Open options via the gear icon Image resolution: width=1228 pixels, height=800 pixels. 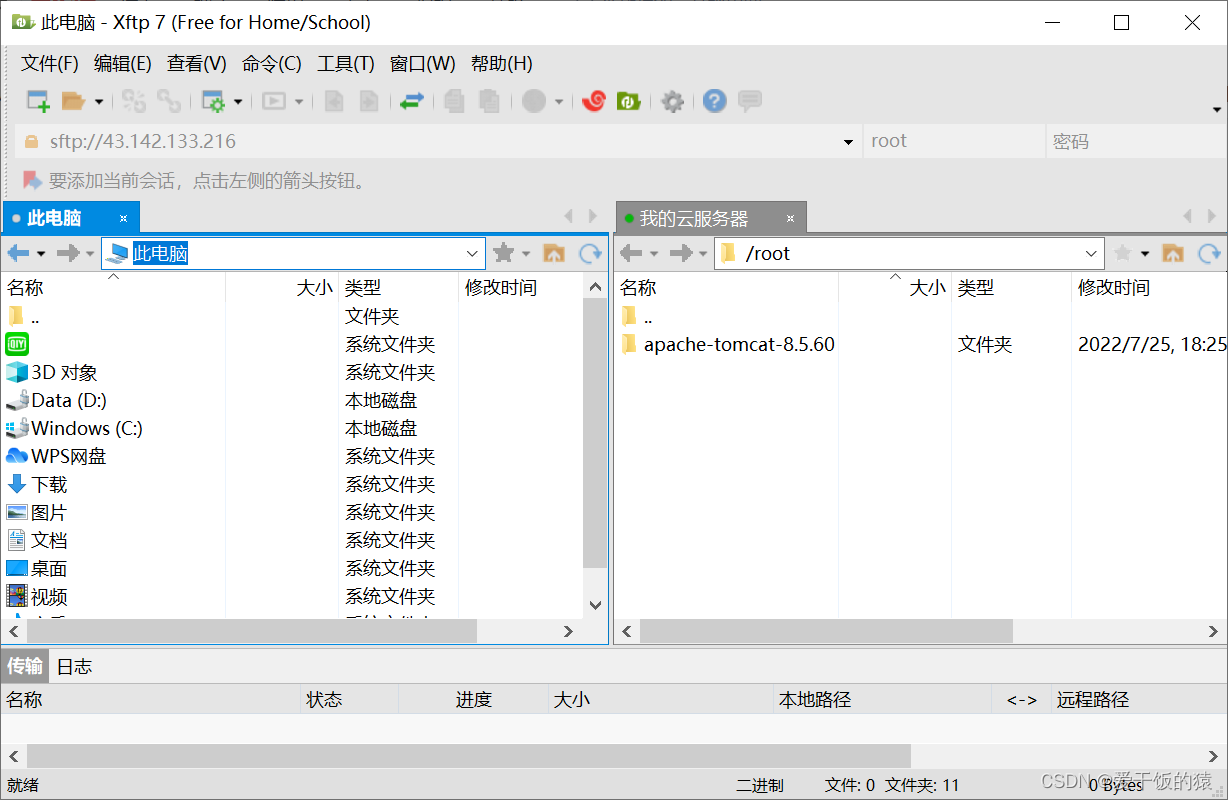click(x=673, y=101)
